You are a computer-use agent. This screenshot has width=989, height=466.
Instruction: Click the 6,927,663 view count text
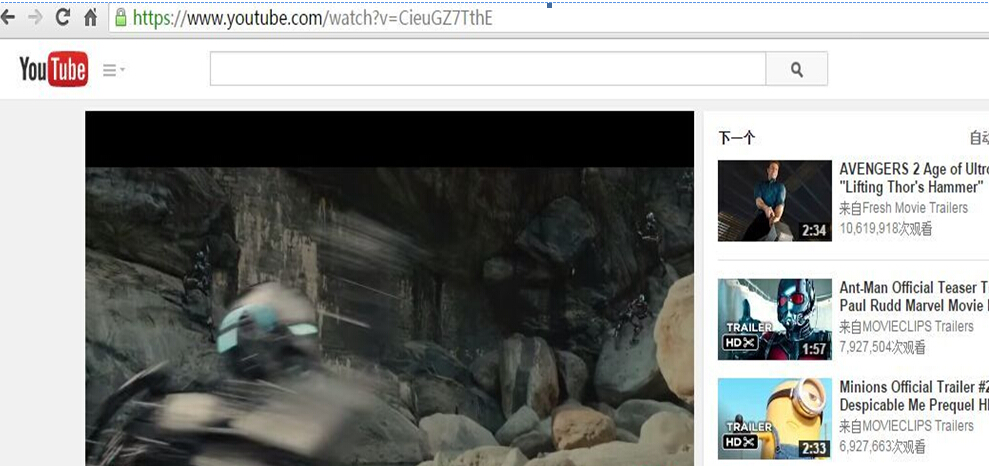(x=882, y=446)
